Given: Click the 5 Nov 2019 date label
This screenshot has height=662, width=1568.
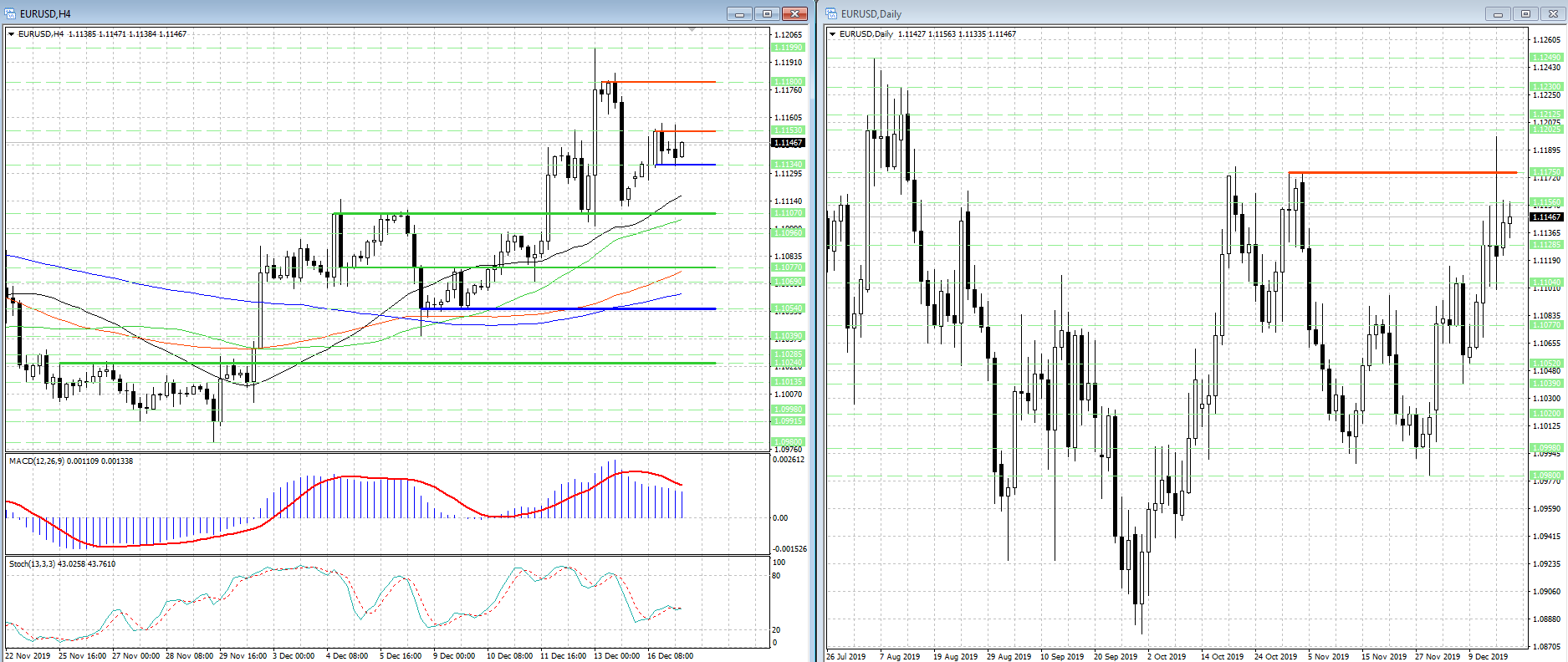Looking at the screenshot, I should [x=1329, y=656].
